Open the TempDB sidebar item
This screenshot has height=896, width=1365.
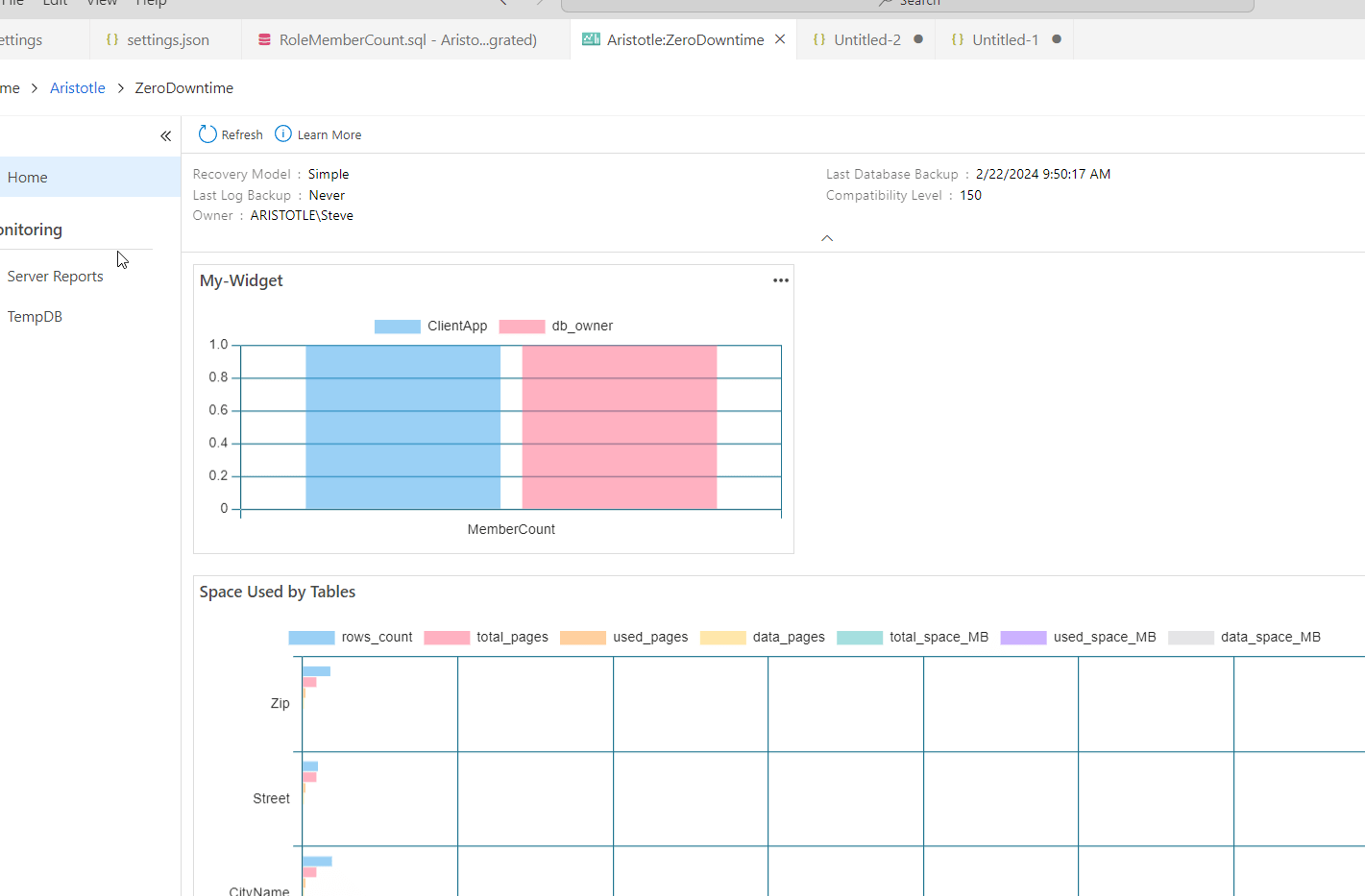click(35, 317)
